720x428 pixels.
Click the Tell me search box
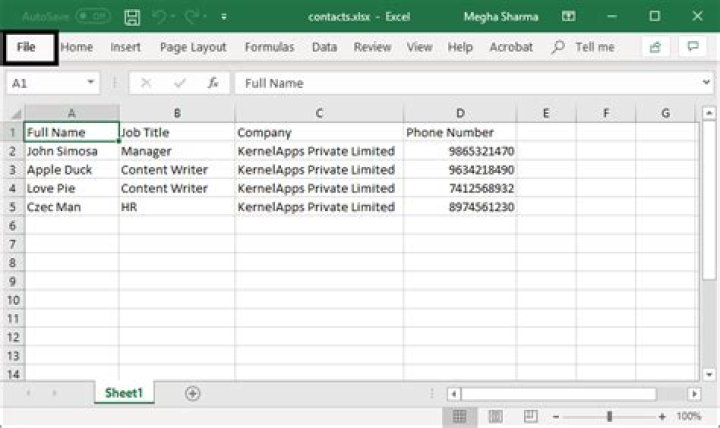594,47
